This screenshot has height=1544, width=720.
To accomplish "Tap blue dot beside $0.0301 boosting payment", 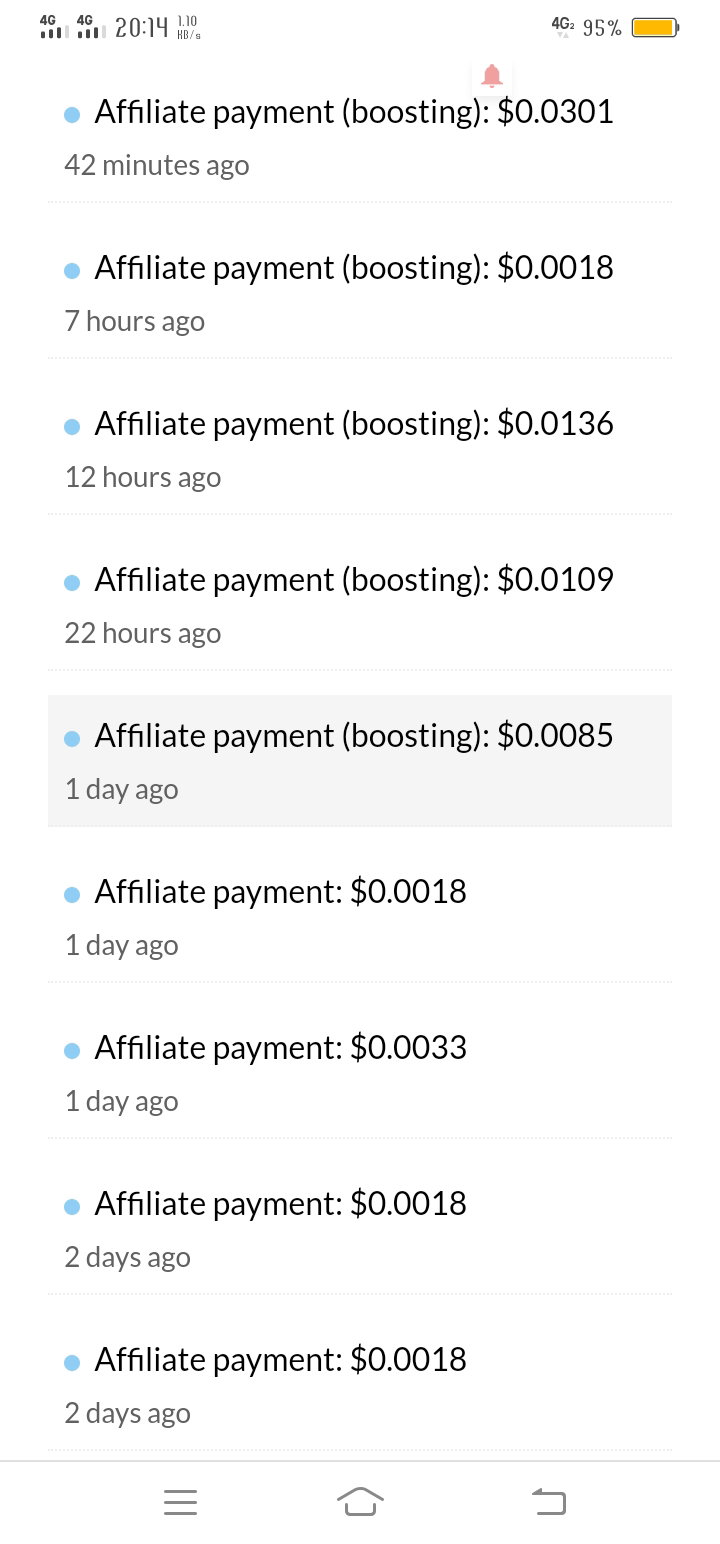I will pyautogui.click(x=72, y=115).
